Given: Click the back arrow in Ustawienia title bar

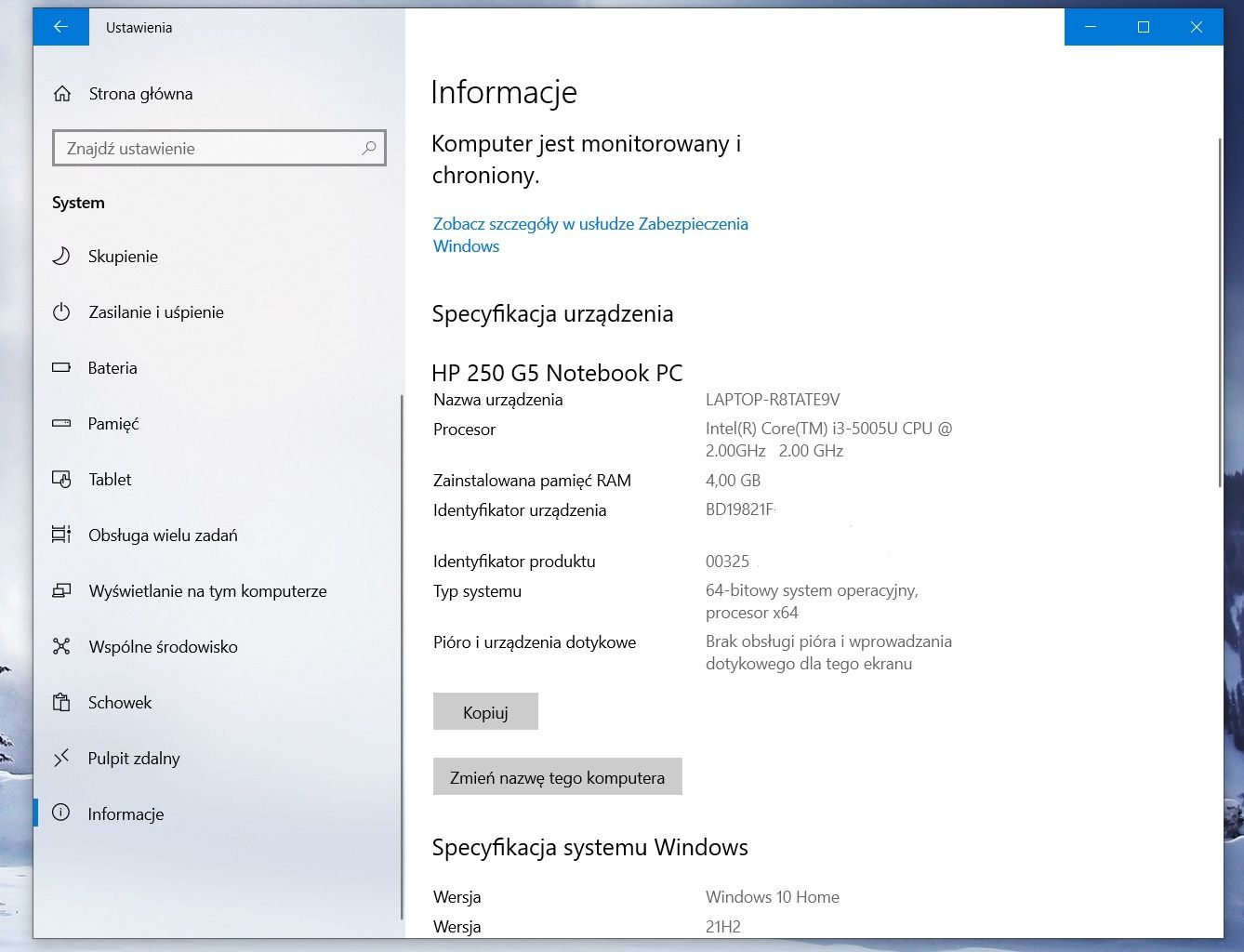Looking at the screenshot, I should (61, 27).
